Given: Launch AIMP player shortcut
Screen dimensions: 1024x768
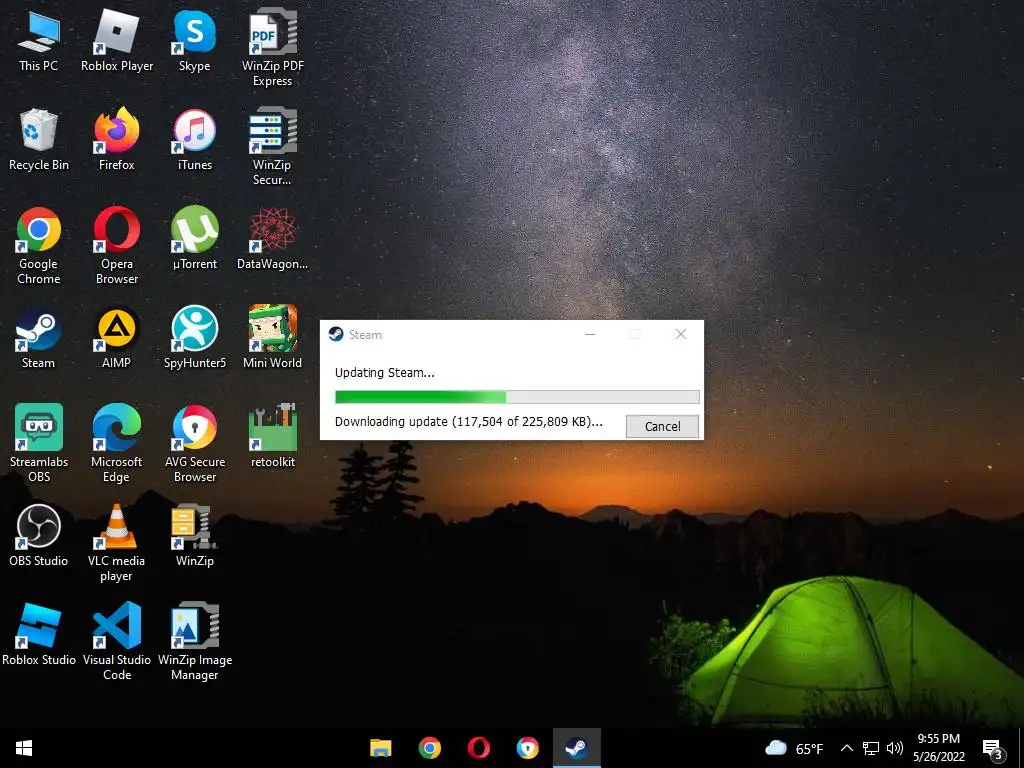Looking at the screenshot, I should (117, 338).
